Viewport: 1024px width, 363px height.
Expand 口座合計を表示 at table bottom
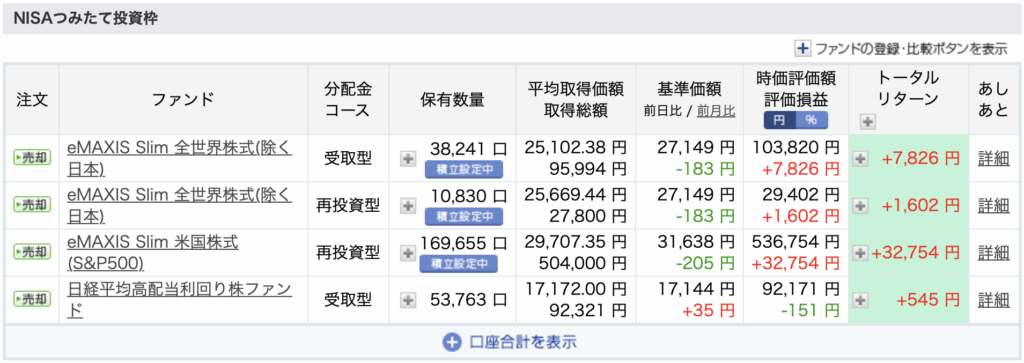(510, 341)
